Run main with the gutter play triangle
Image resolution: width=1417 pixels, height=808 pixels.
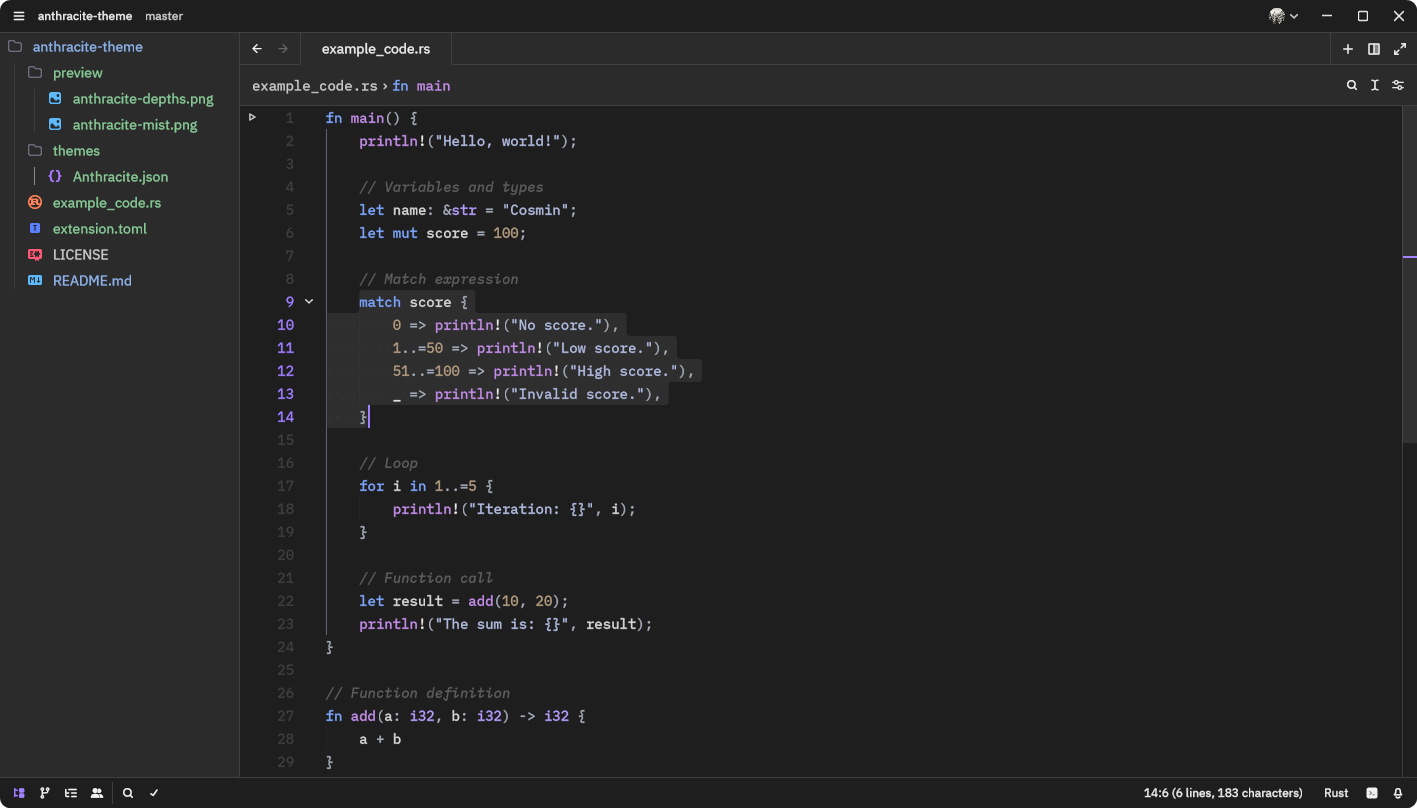pos(252,118)
